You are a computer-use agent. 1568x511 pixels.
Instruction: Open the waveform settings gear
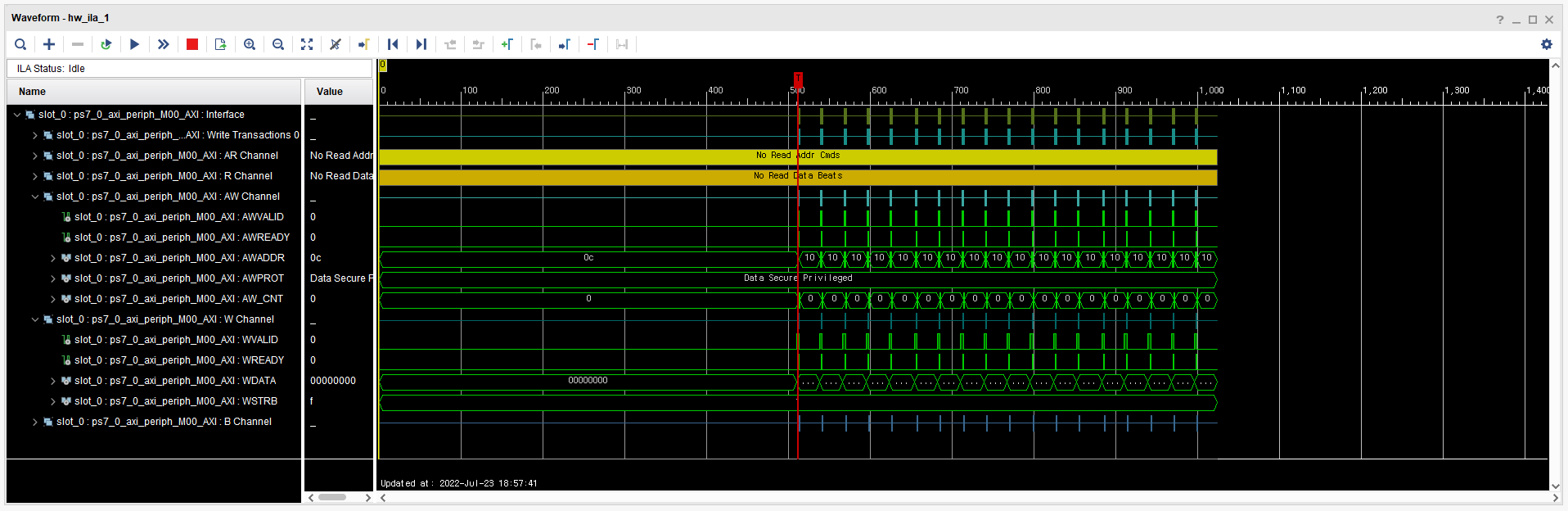[x=1547, y=44]
